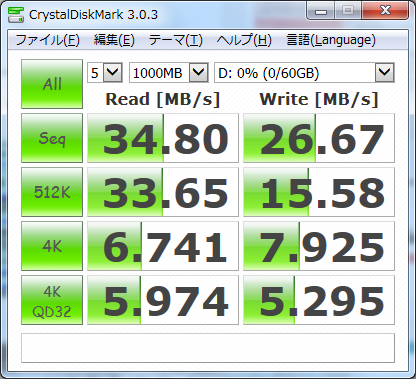This screenshot has height=379, width=416.
Task: Start all benchmarks with All button
Action: click(x=52, y=84)
